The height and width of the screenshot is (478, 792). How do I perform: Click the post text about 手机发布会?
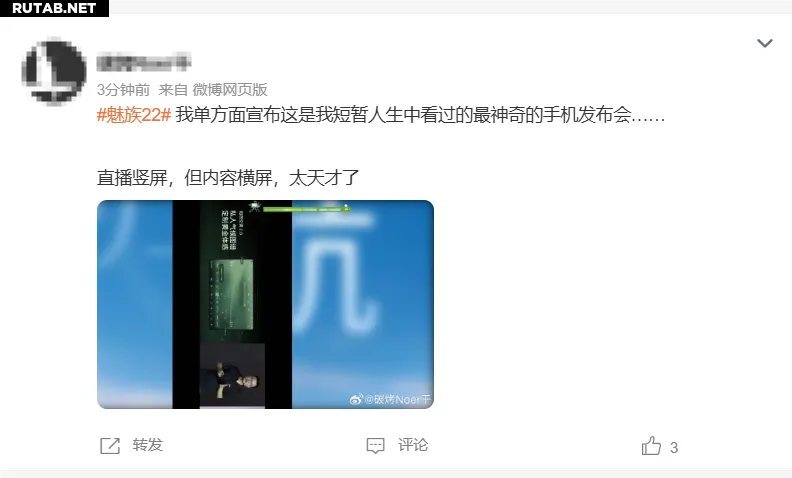pyautogui.click(x=420, y=115)
